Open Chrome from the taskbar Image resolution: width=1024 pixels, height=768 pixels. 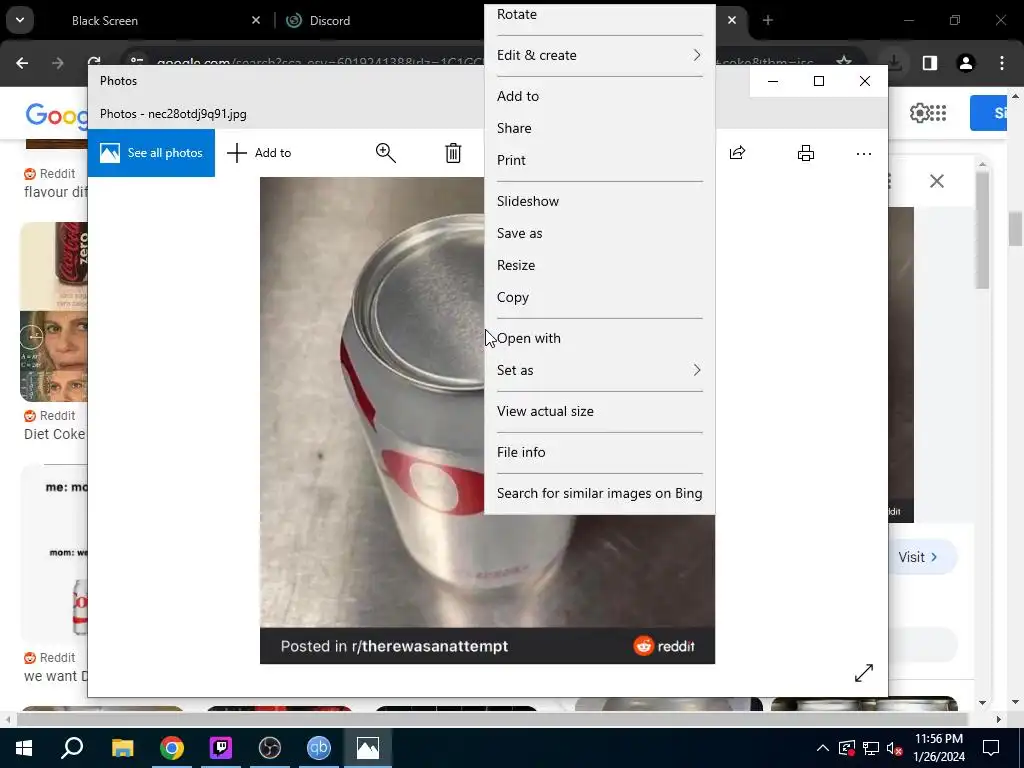[172, 748]
